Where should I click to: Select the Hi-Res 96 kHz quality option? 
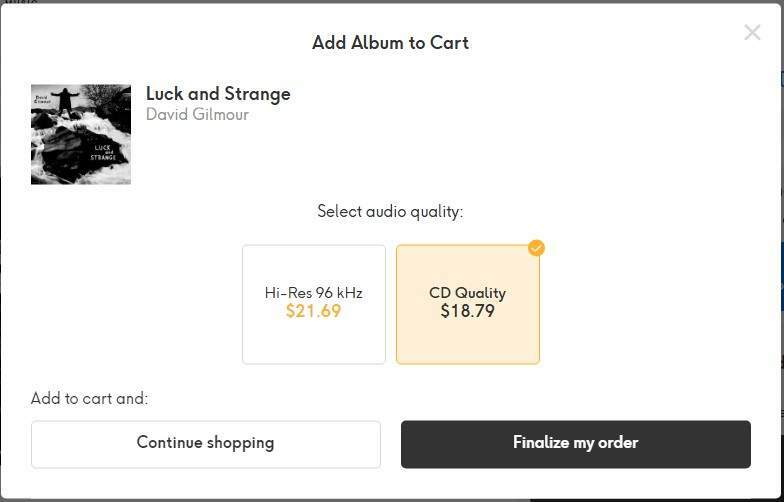(314, 304)
